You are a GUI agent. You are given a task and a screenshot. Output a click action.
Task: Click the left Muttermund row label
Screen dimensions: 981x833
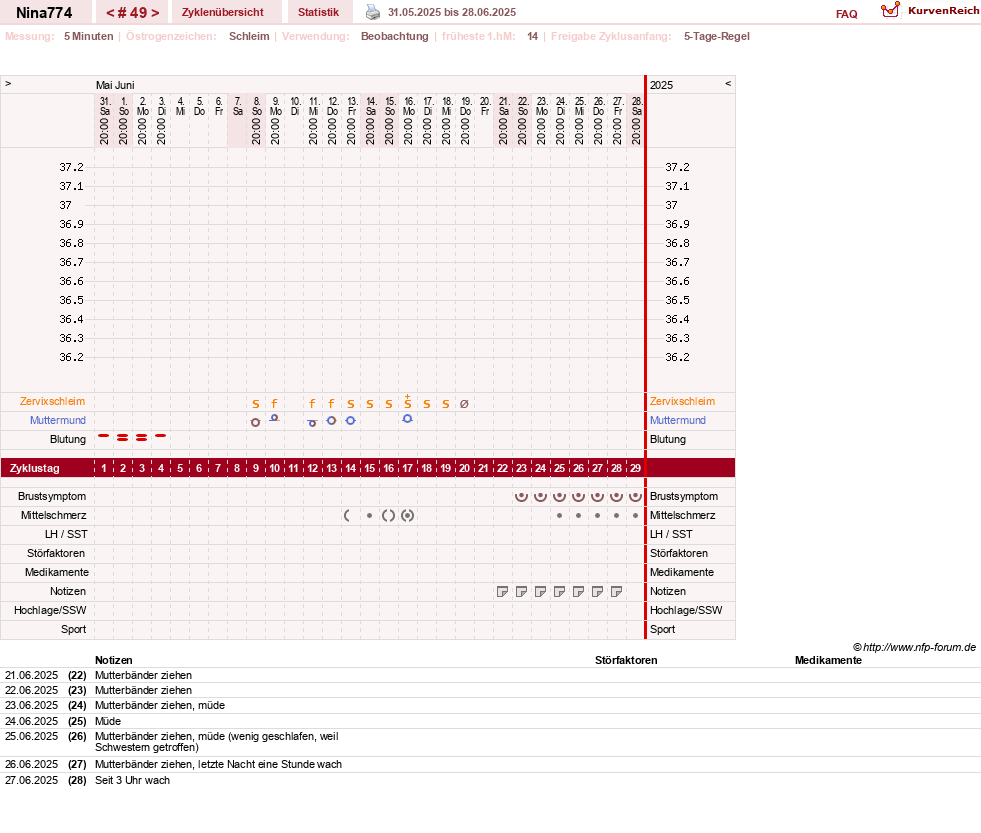(x=58, y=420)
